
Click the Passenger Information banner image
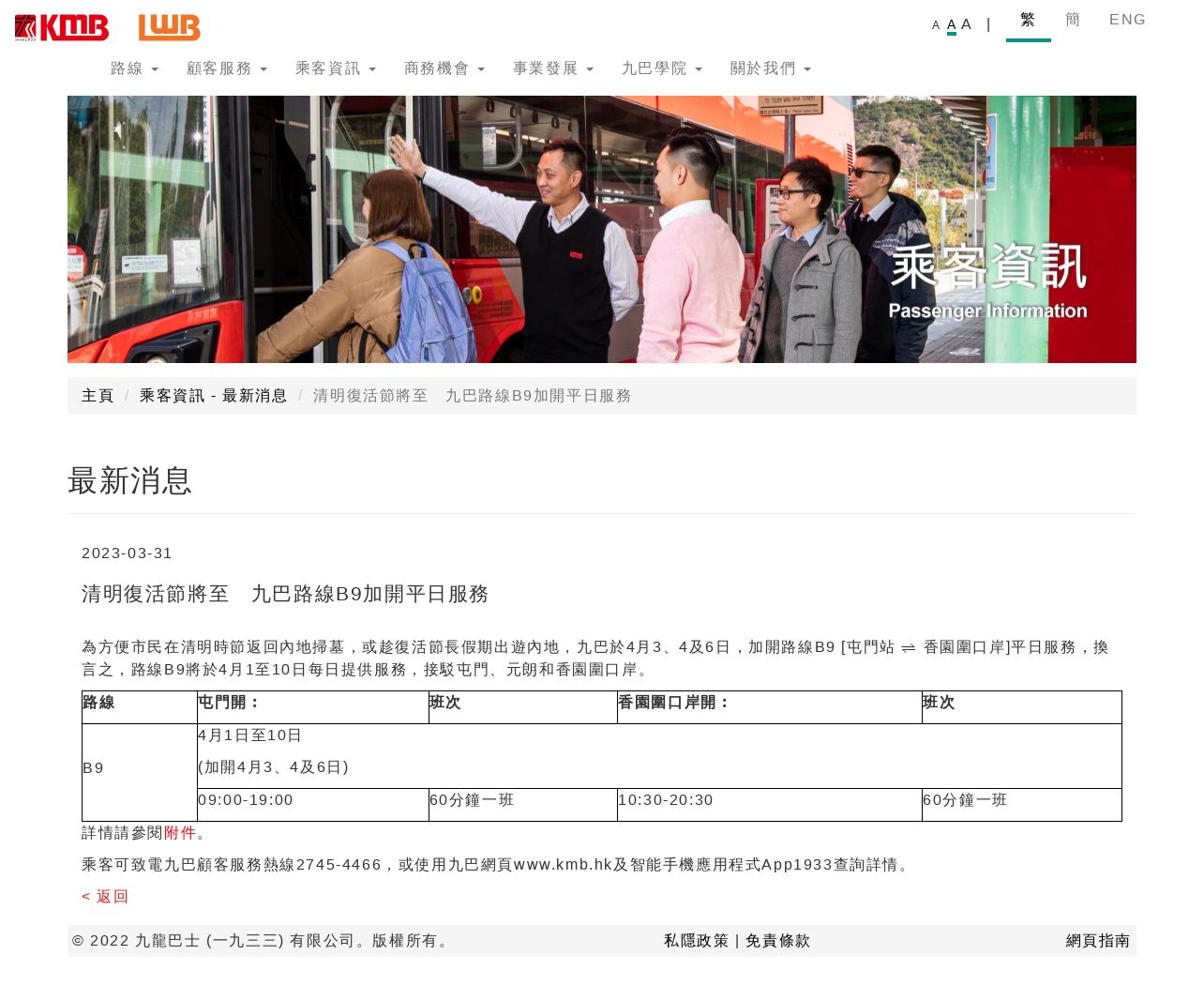pyautogui.click(x=602, y=229)
